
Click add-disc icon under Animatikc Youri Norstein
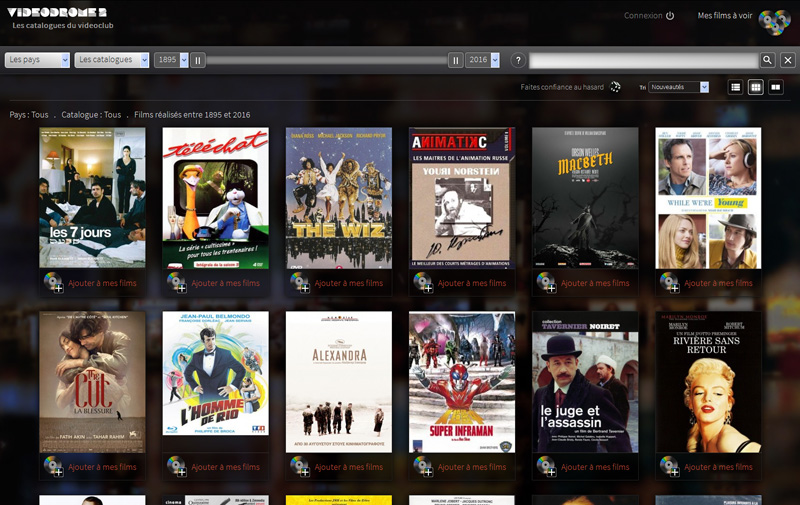[423, 282]
